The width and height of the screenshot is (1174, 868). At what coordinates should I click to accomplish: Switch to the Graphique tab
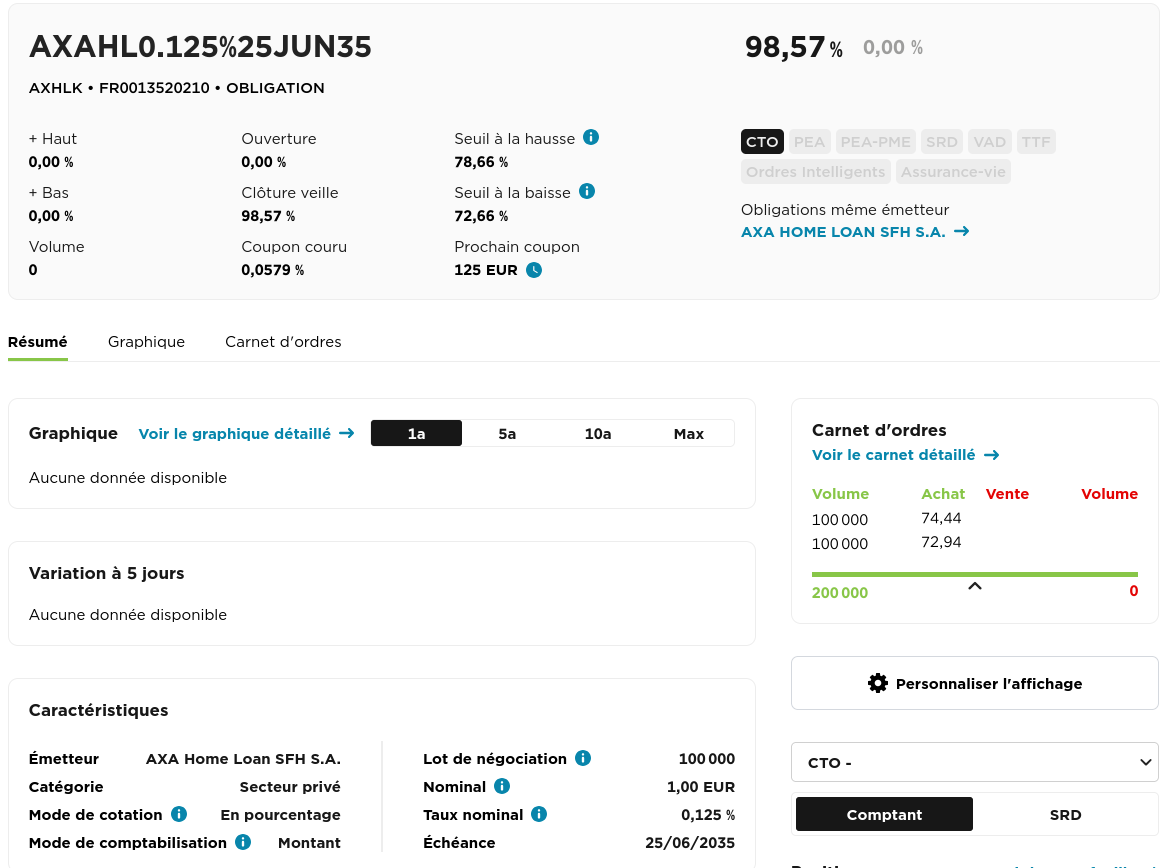146,342
